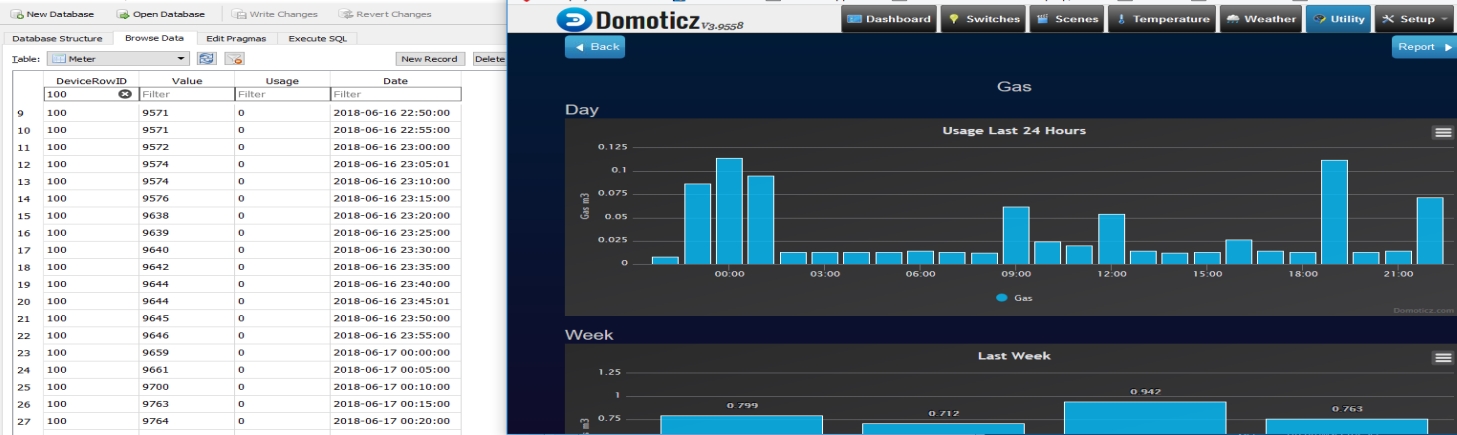The width and height of the screenshot is (1457, 435).
Task: Clear all filters with the filter icon
Action: pos(234,59)
